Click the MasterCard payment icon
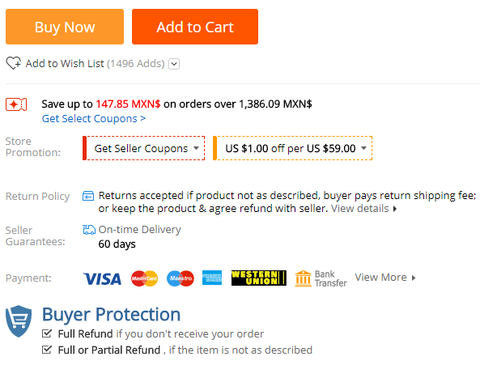This screenshot has width=480, height=369. pyautogui.click(x=144, y=278)
